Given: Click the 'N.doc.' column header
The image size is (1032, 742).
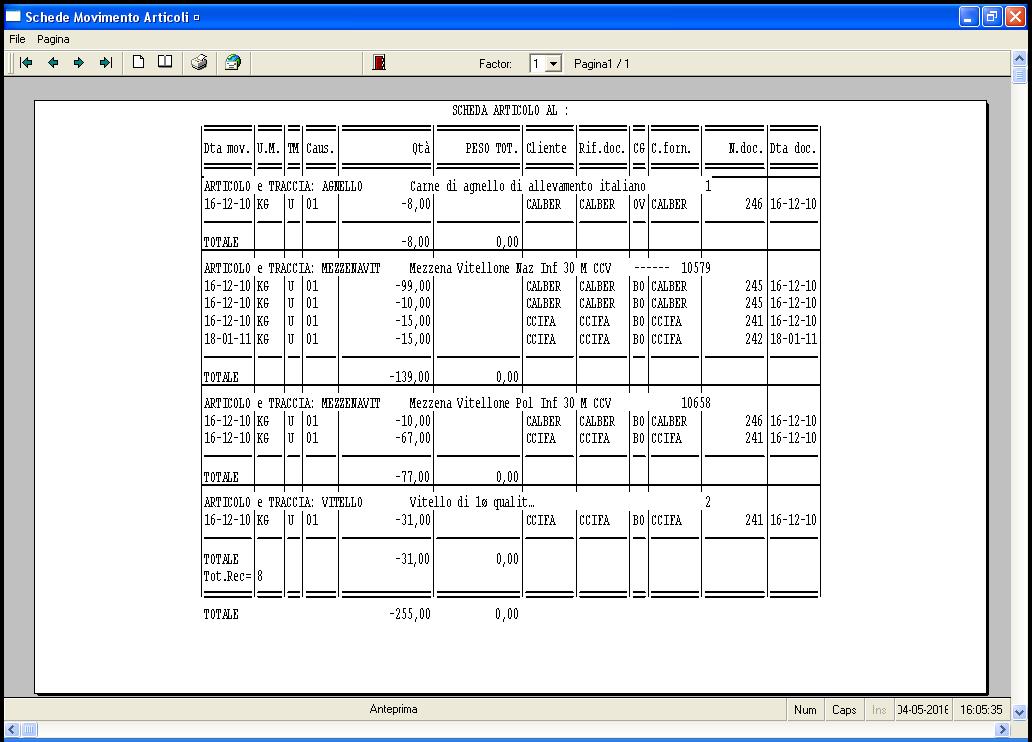Looking at the screenshot, I should [x=745, y=148].
